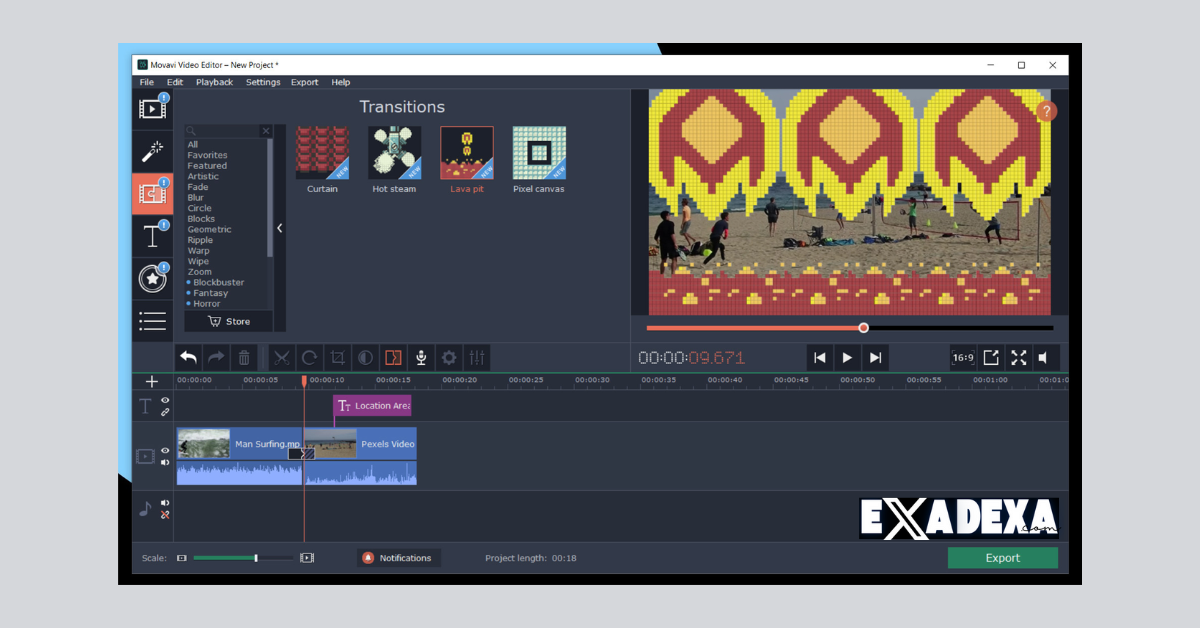Select the Lava pit transition thumbnail
The image size is (1200, 628).
tap(466, 152)
